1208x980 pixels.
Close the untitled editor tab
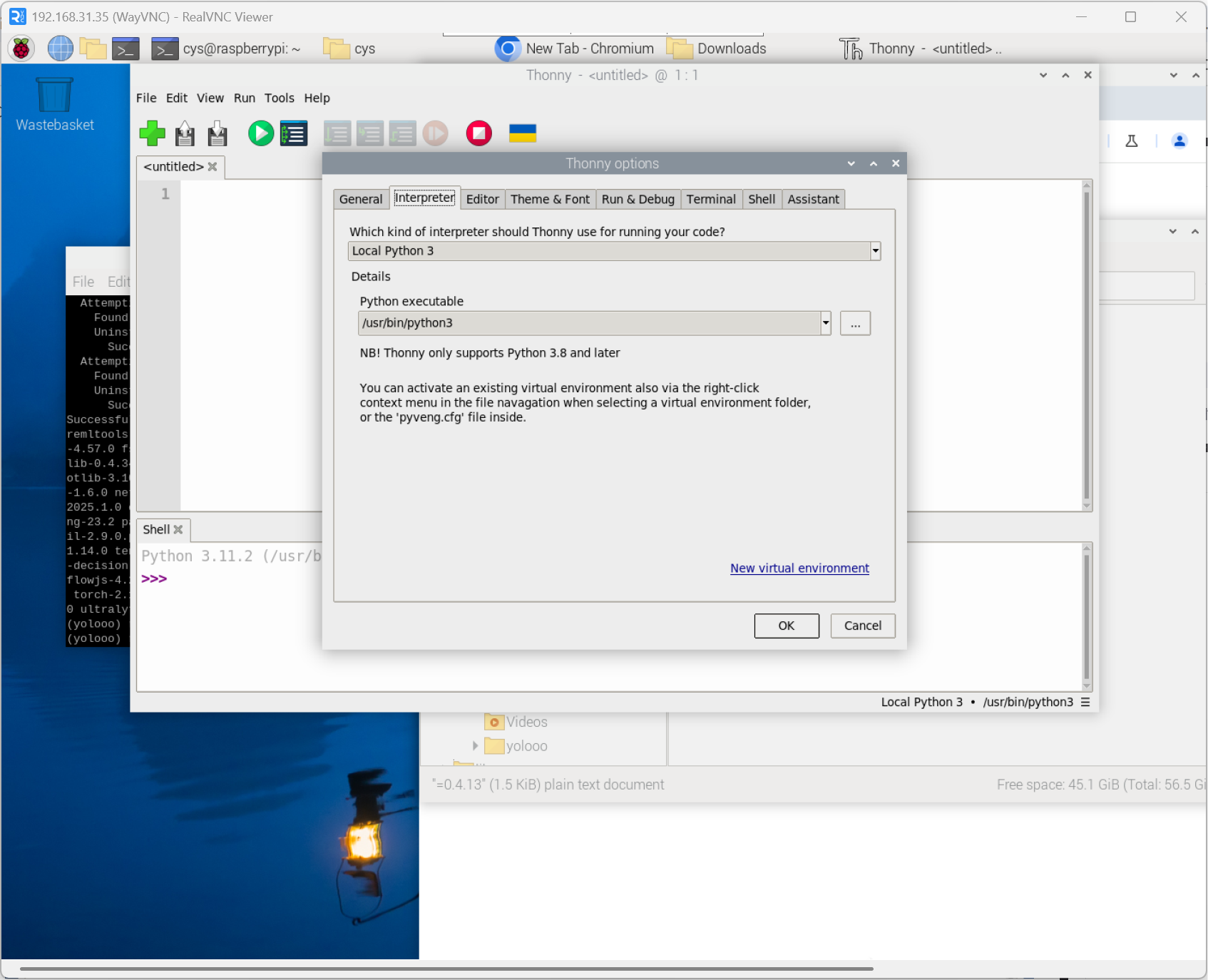213,167
